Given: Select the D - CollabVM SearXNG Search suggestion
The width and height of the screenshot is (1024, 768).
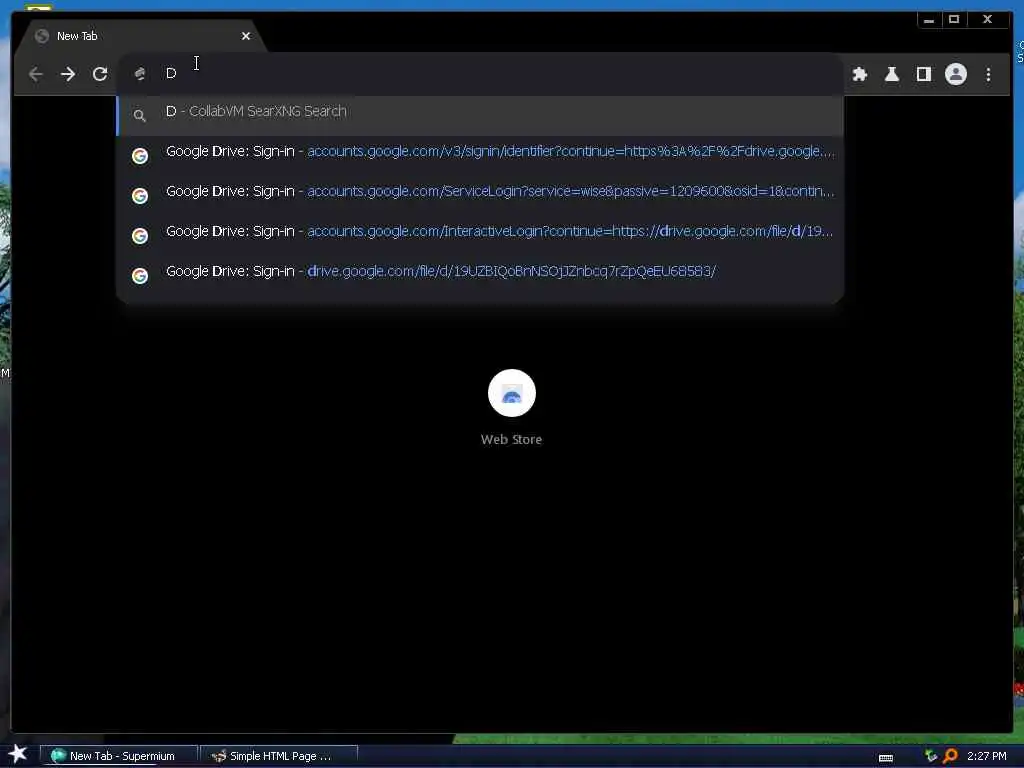Looking at the screenshot, I should pyautogui.click(x=480, y=115).
